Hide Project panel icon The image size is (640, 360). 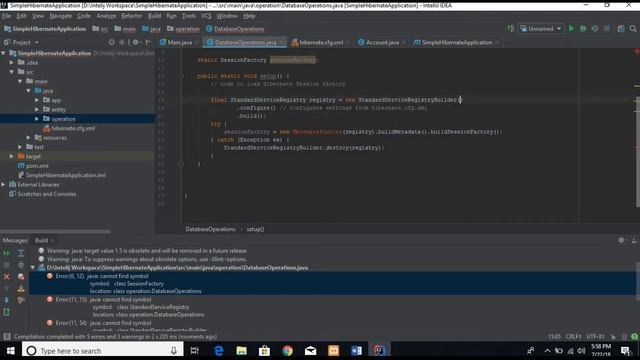(x=149, y=42)
